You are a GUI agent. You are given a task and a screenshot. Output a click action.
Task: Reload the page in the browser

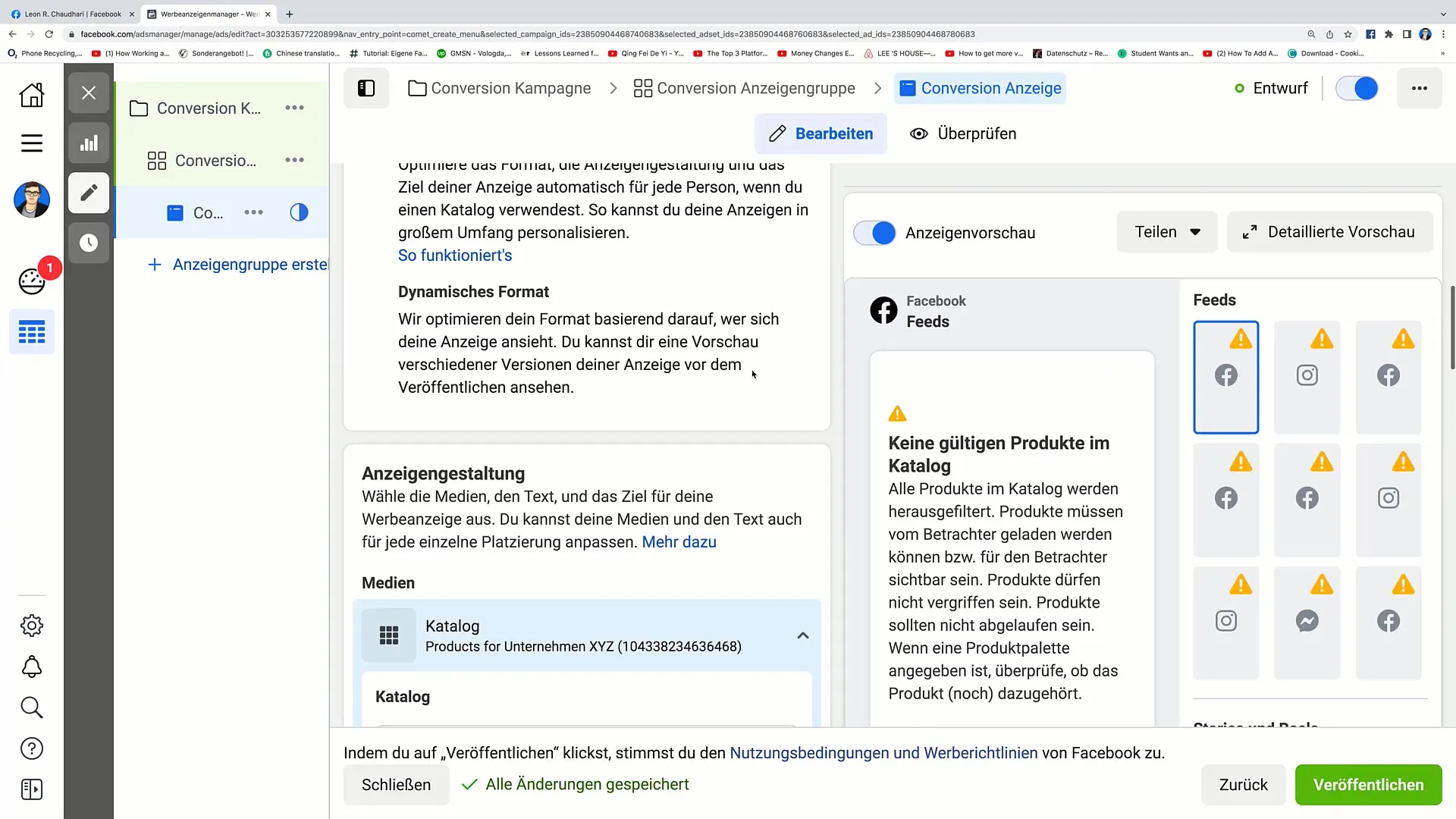coord(49,34)
